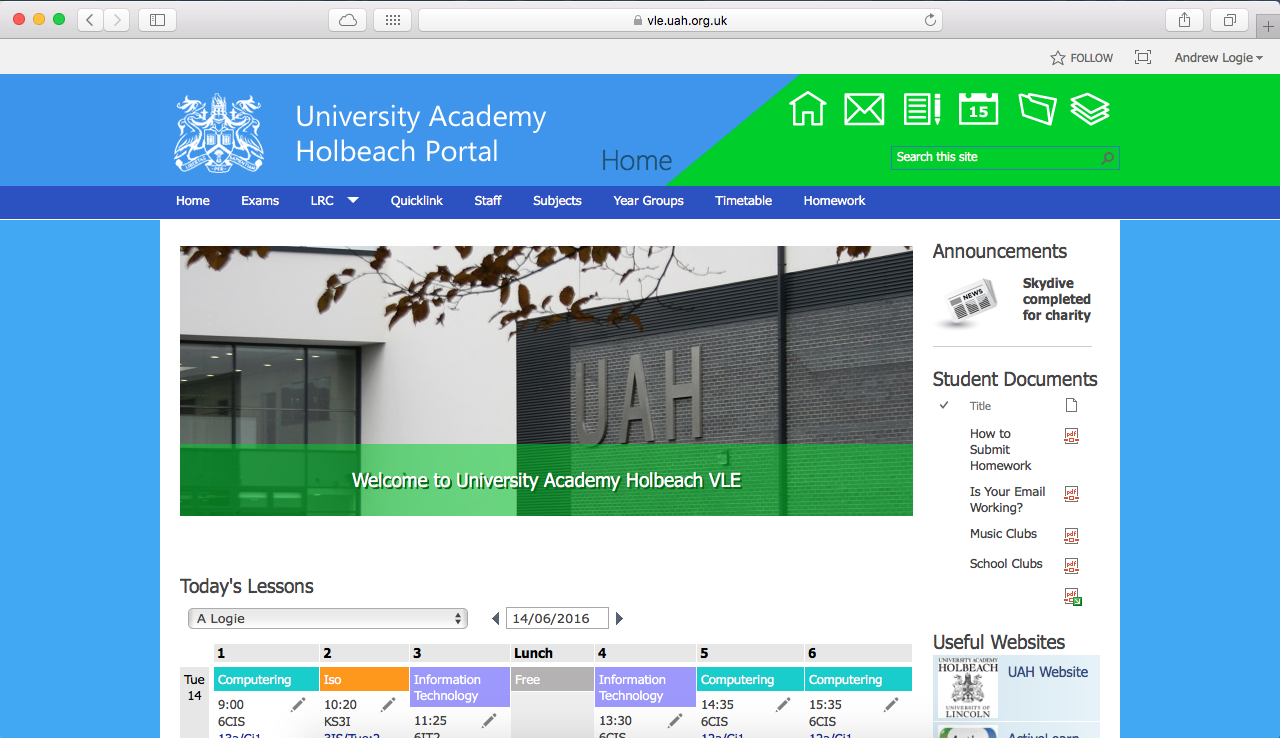Screen dimensions: 1280x738
Task: Open Safari tab overview button
Action: tap(1229, 20)
